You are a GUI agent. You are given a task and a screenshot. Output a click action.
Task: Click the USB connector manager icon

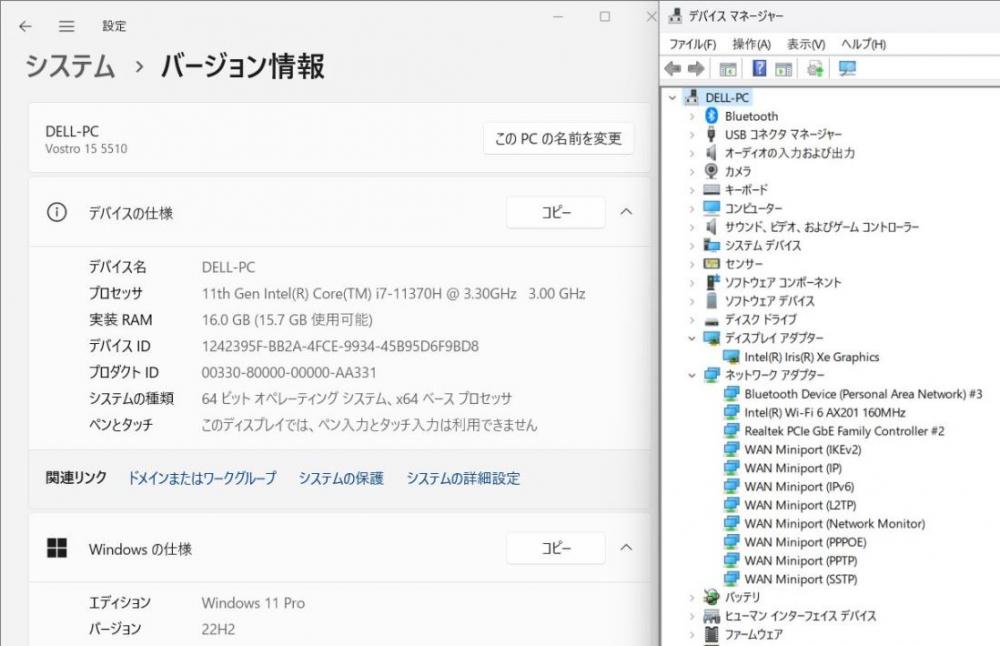pyautogui.click(x=712, y=135)
